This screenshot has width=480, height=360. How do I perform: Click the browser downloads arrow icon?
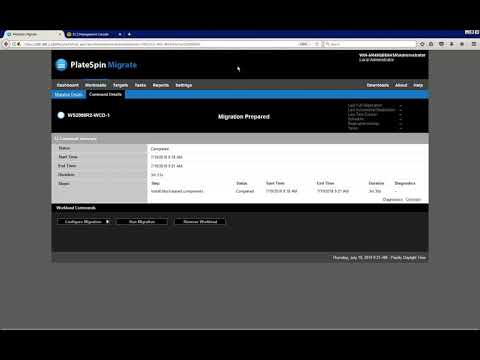452,44
